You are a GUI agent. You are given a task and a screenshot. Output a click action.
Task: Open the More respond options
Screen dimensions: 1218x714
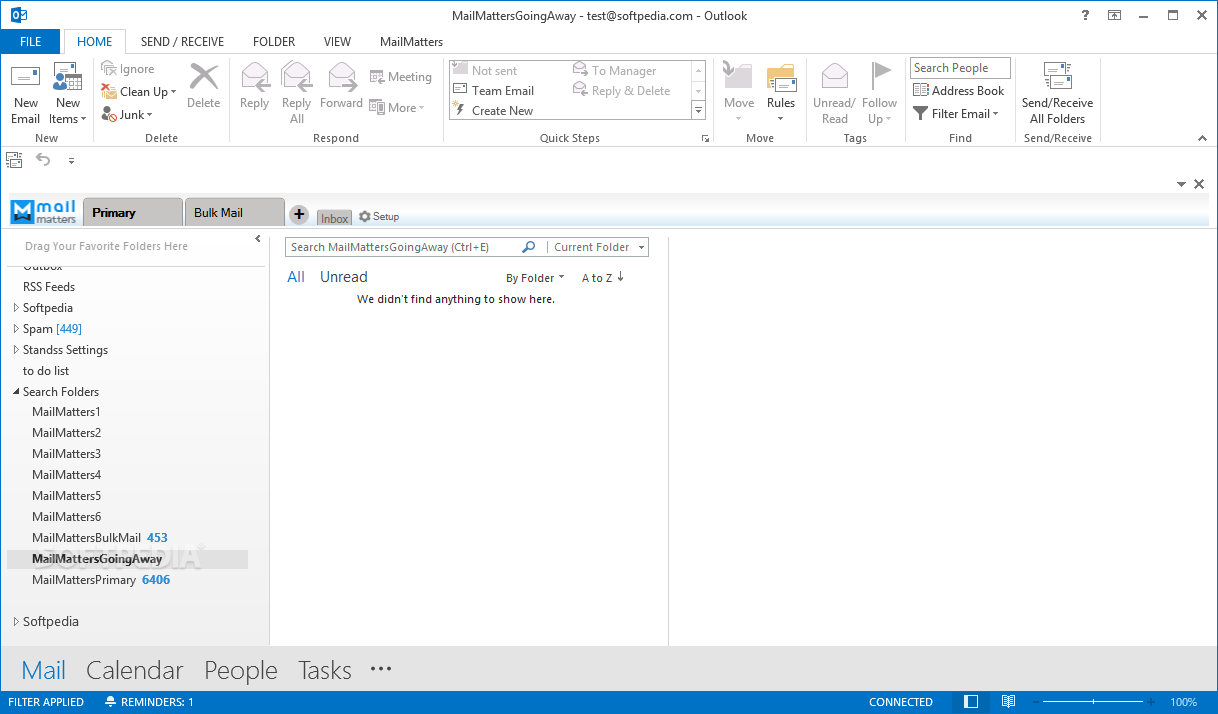(x=397, y=108)
